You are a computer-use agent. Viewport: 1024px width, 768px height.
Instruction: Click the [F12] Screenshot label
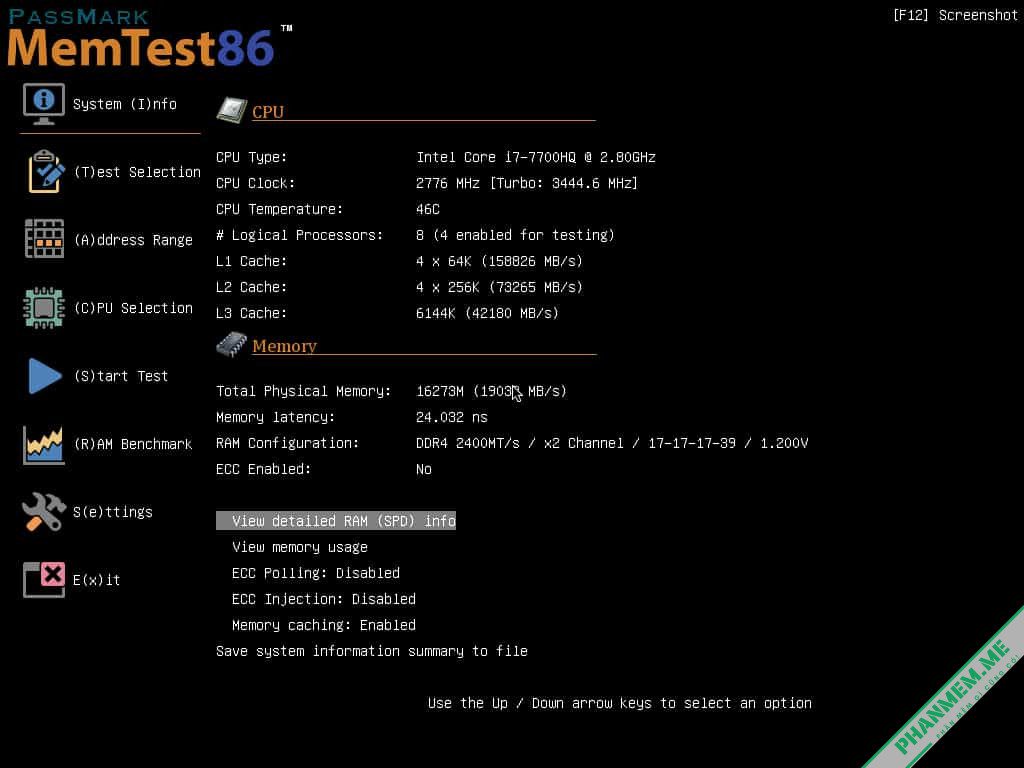[955, 15]
